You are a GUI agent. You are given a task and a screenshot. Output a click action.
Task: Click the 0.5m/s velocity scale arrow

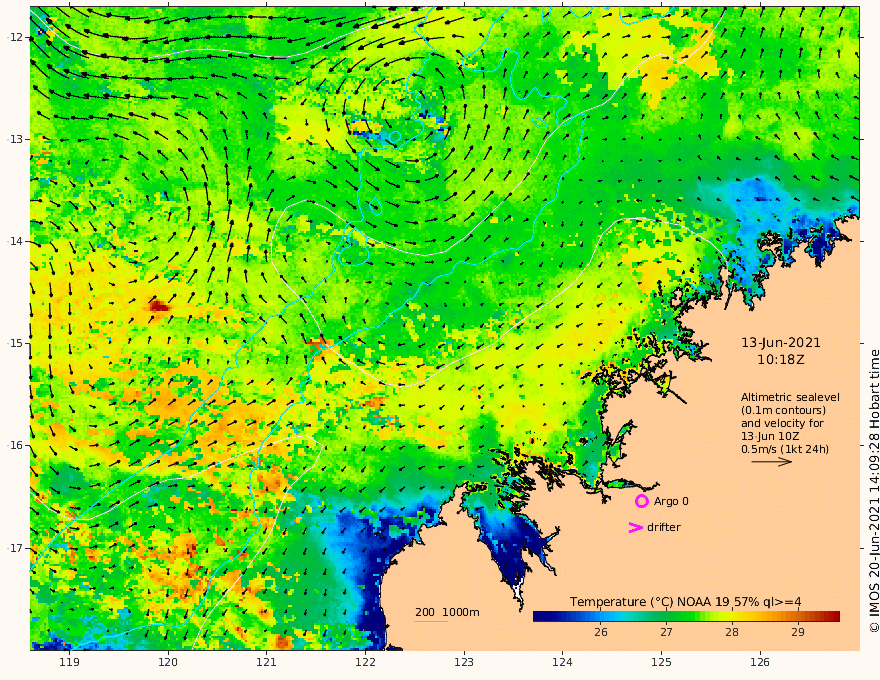[x=772, y=462]
